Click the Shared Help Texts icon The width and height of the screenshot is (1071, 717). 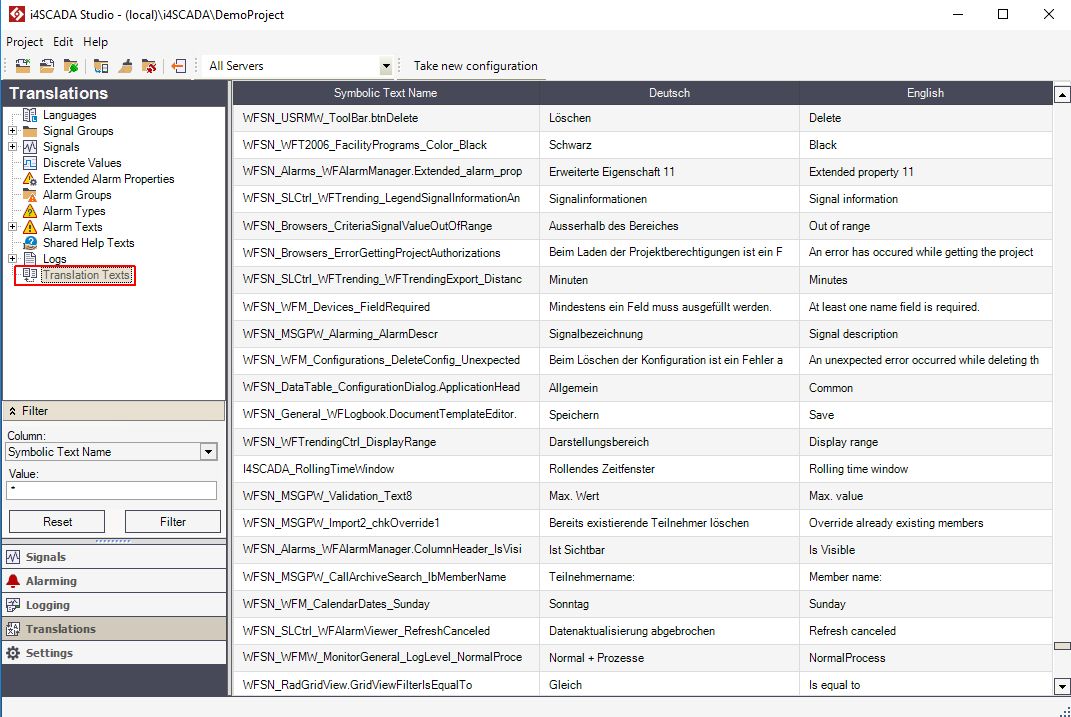click(30, 242)
